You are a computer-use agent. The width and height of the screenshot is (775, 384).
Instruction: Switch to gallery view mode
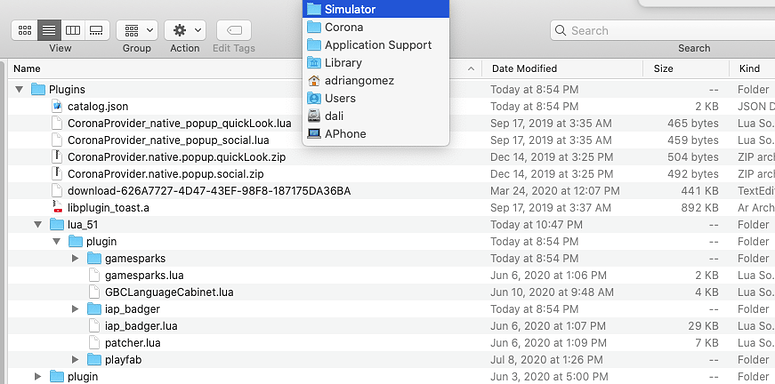click(96, 31)
